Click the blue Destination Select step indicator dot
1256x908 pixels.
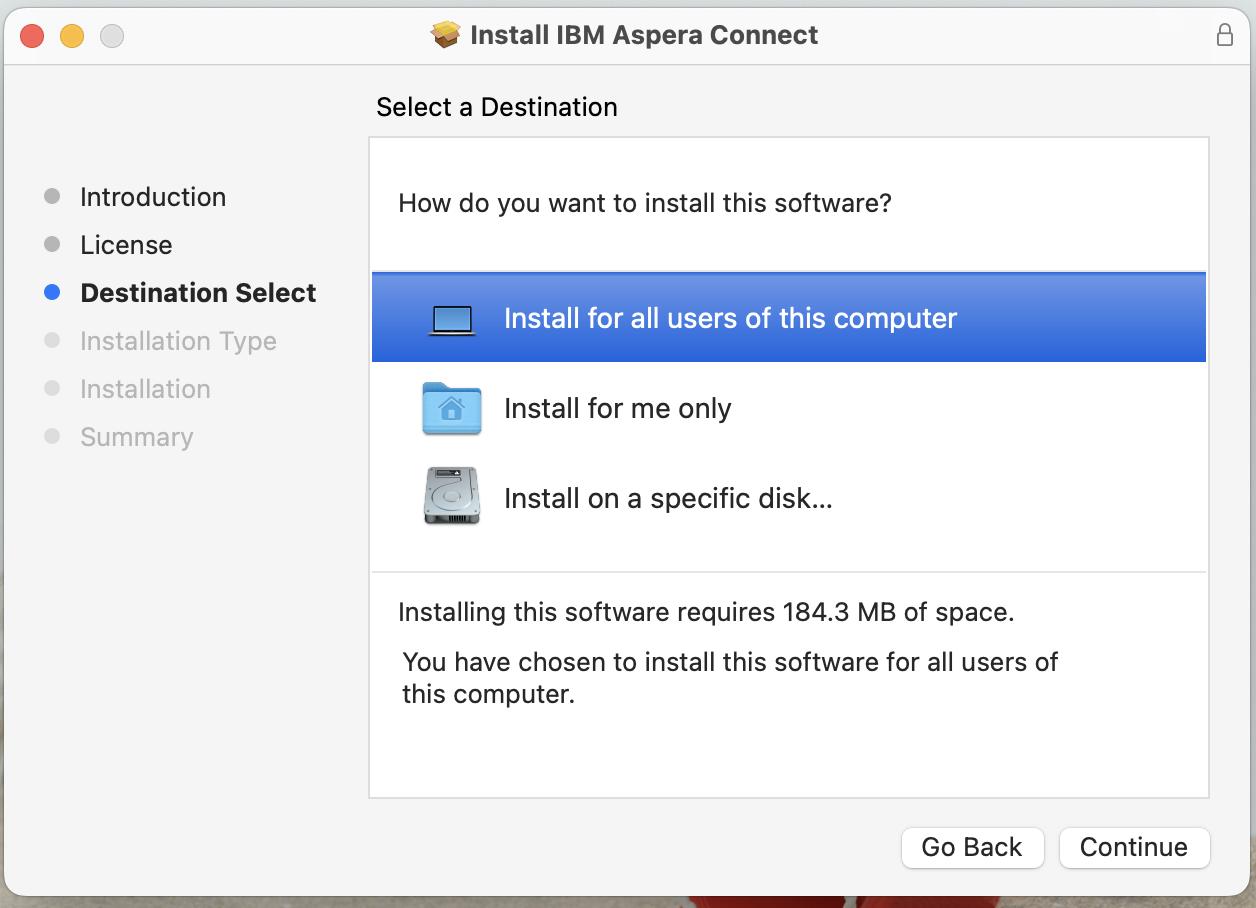(51, 292)
